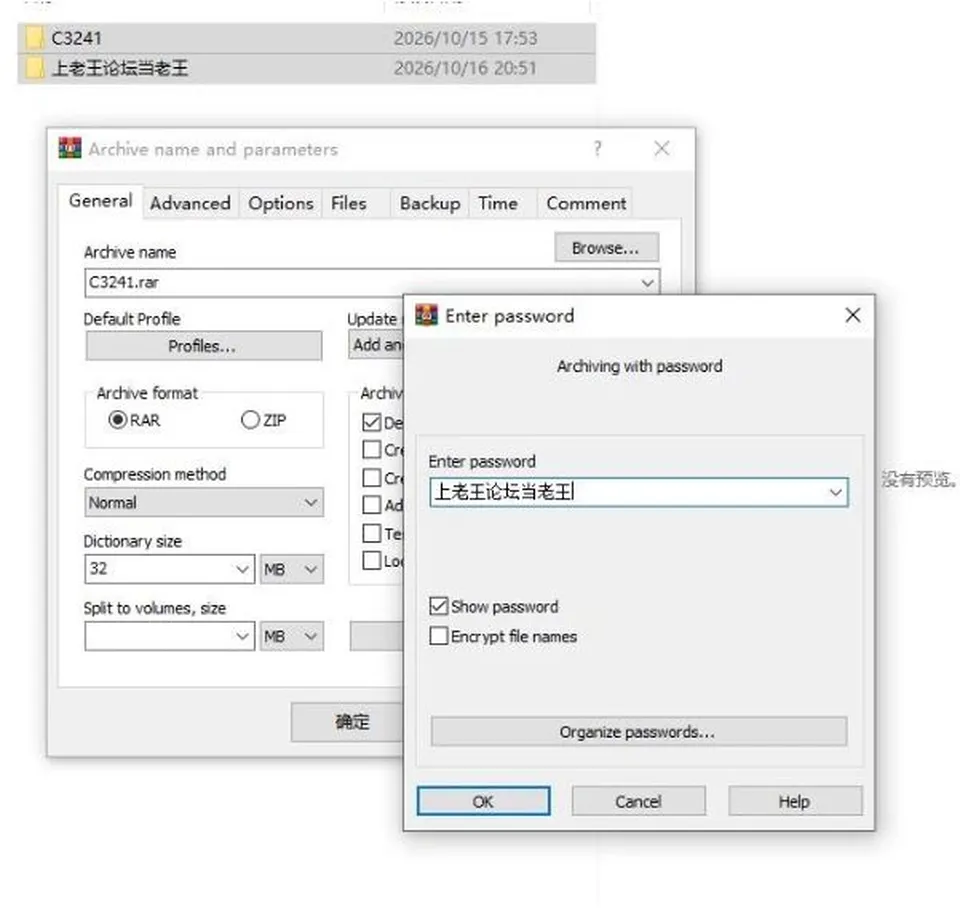Switch to the Backup tab
The image size is (960, 910).
pos(430,203)
